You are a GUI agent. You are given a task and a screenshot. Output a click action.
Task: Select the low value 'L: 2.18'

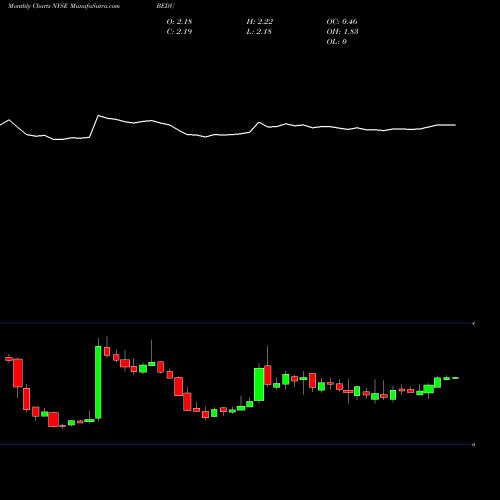259,32
